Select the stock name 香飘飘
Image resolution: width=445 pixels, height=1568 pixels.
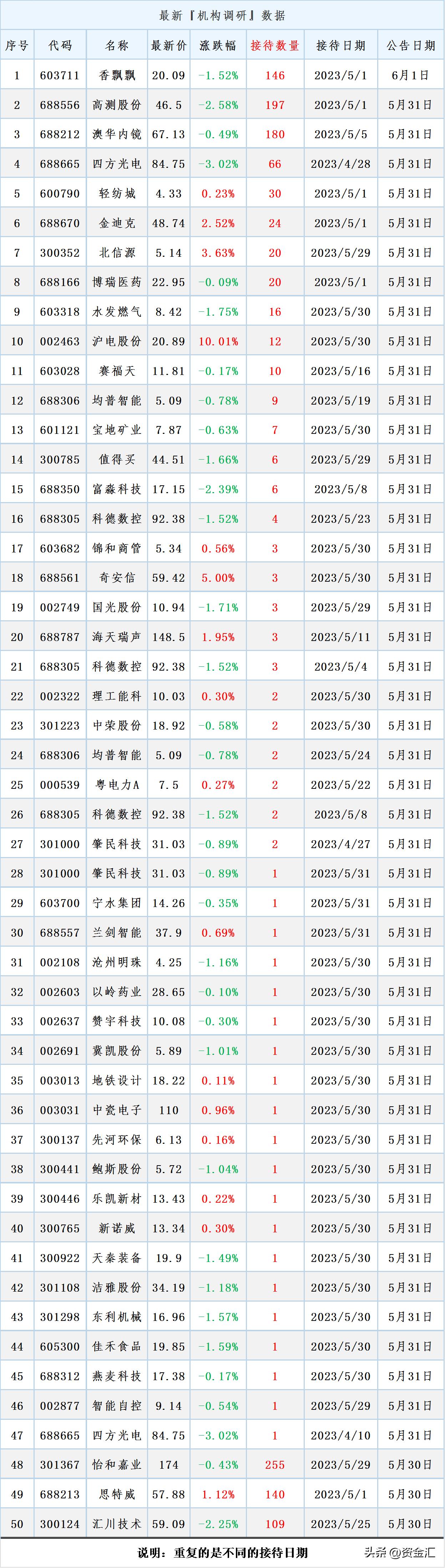pos(117,75)
